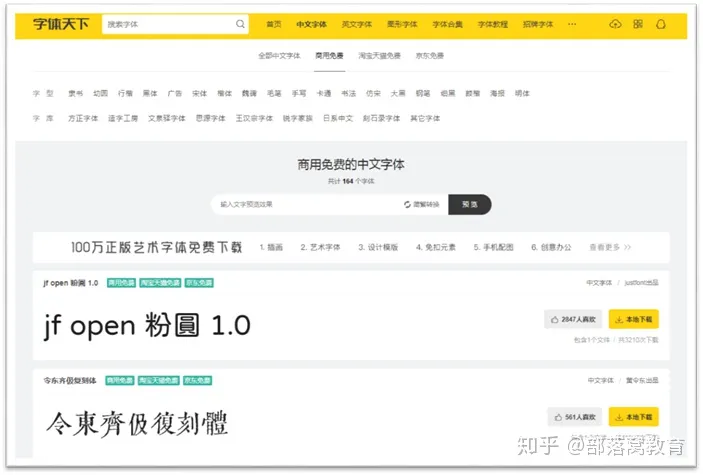Filter by 大黑 font type

point(398,93)
